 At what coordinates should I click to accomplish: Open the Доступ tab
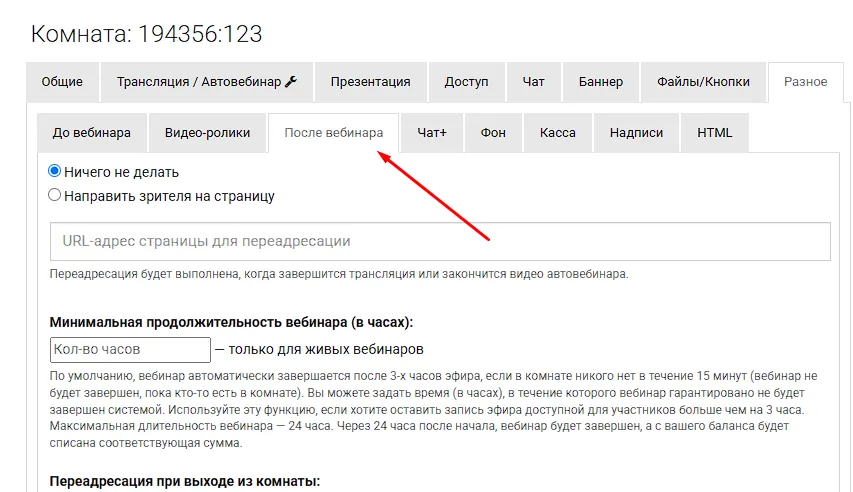(466, 82)
